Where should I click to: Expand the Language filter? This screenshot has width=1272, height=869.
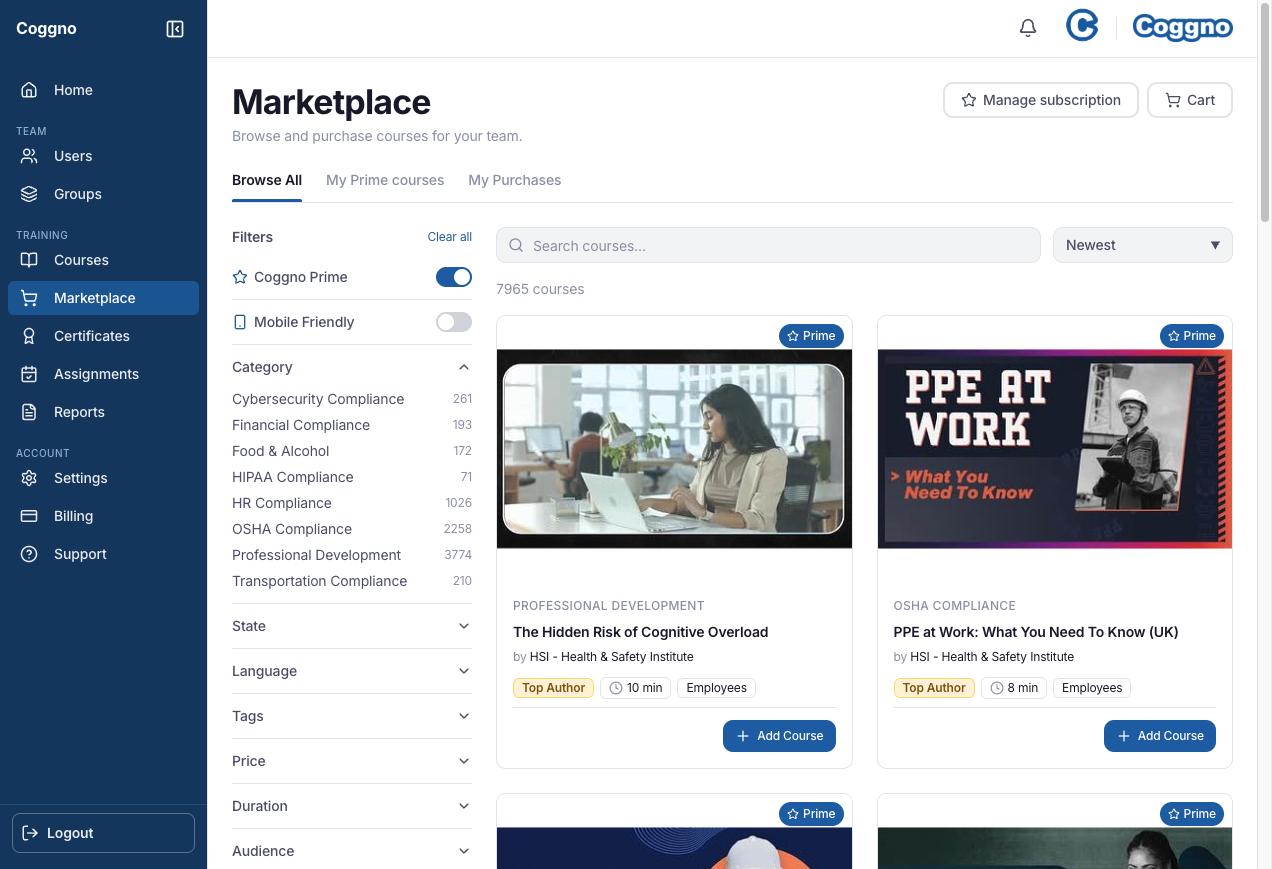tap(352, 671)
